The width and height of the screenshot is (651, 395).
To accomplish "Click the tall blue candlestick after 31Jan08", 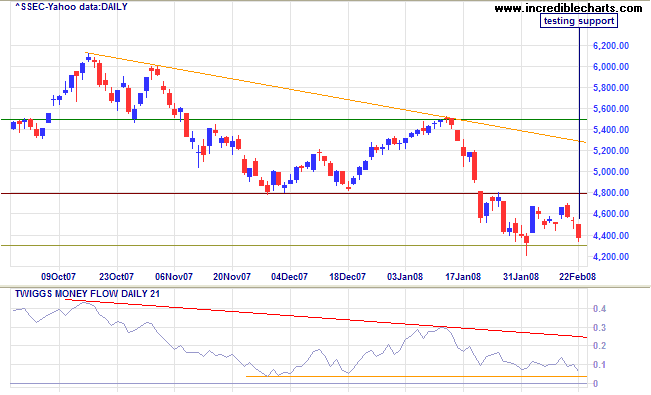I will tap(532, 219).
